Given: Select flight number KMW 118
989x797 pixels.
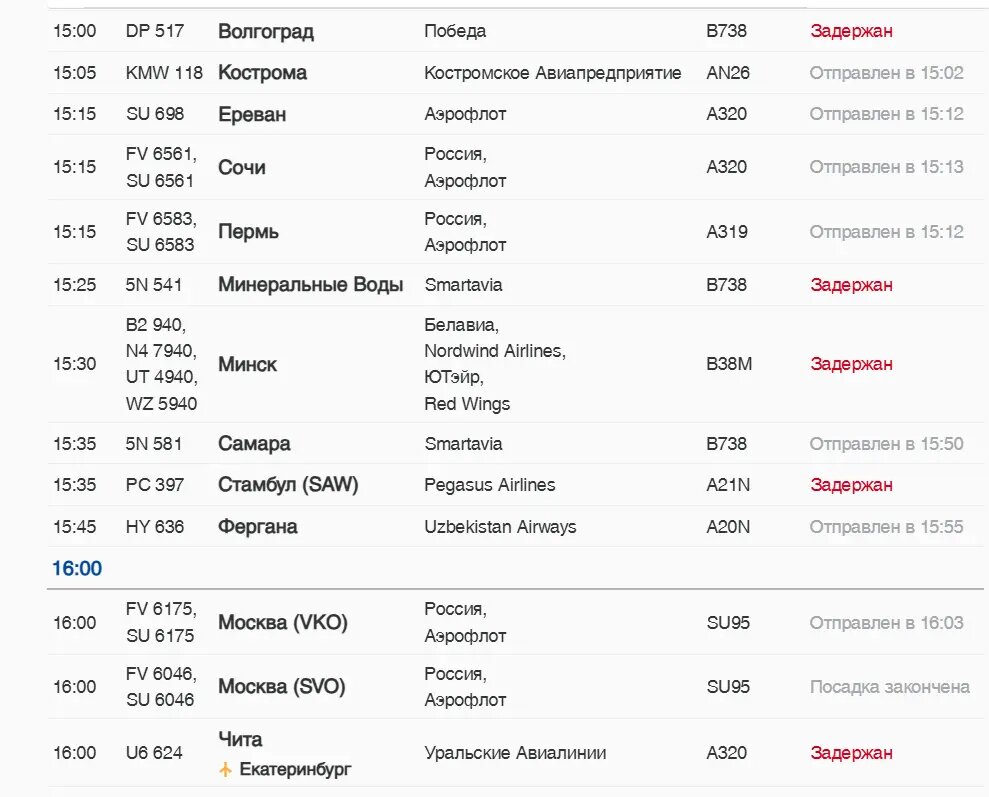Looking at the screenshot, I should click(164, 73).
